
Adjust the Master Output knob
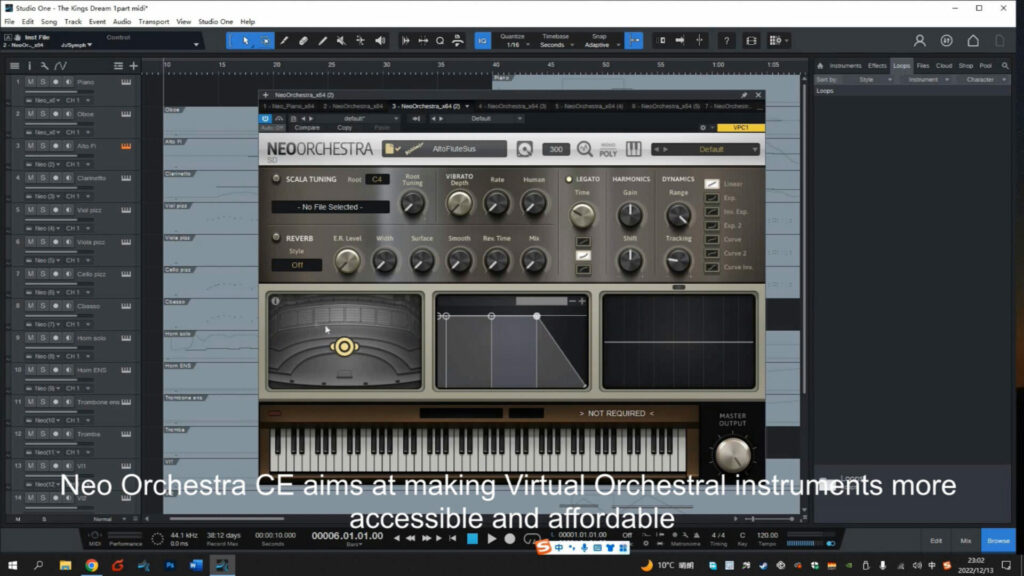(x=733, y=455)
